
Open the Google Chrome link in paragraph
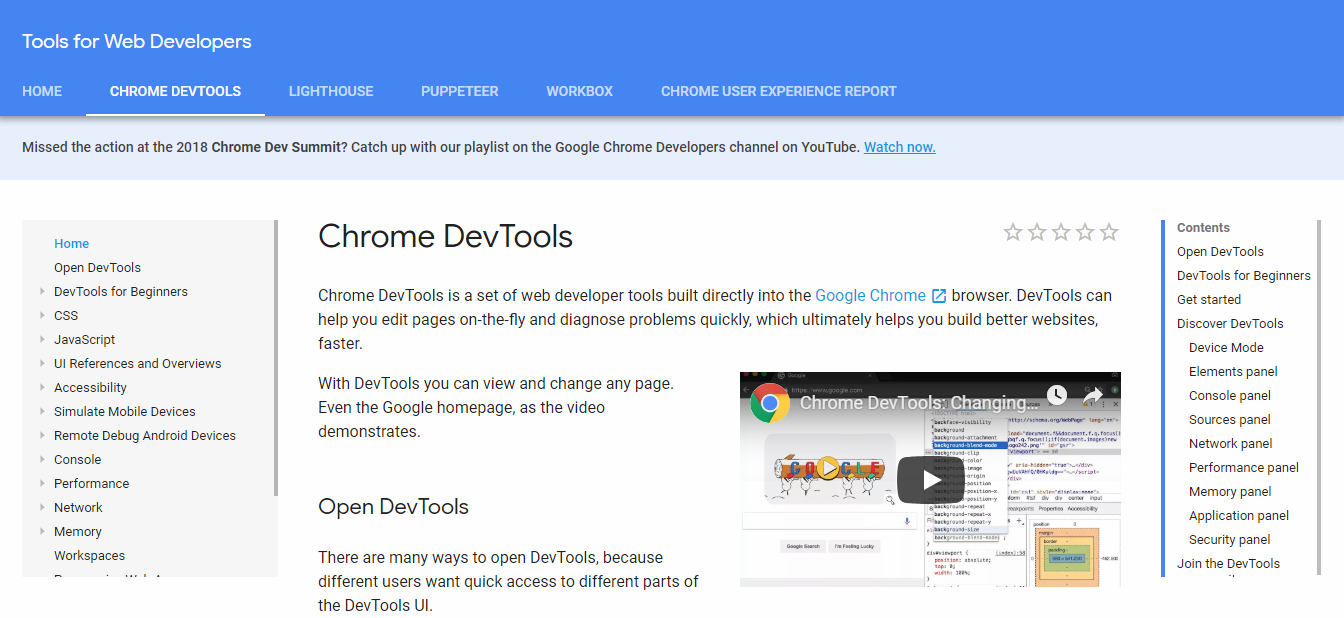870,296
